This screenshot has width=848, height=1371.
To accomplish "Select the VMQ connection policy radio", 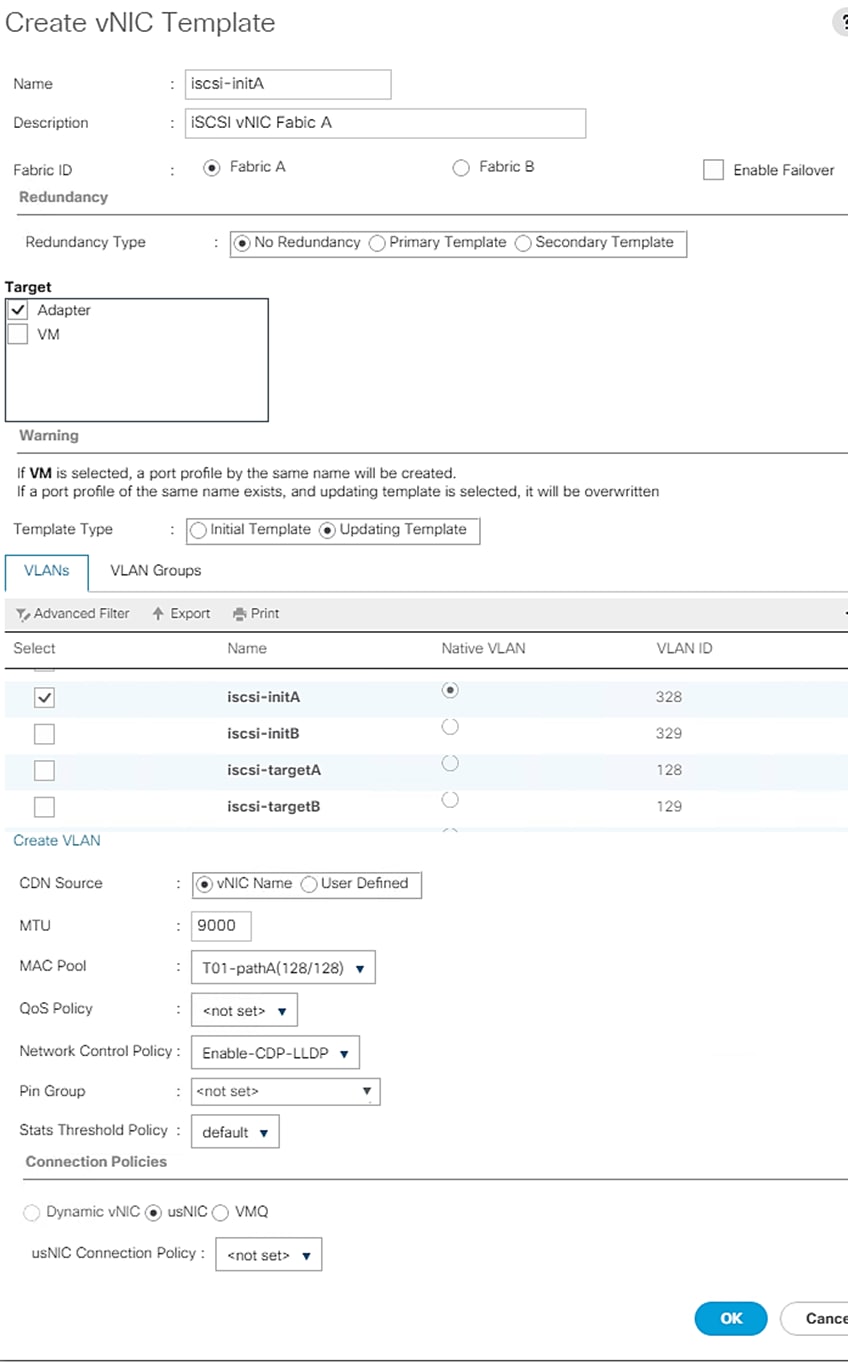I will (221, 1212).
